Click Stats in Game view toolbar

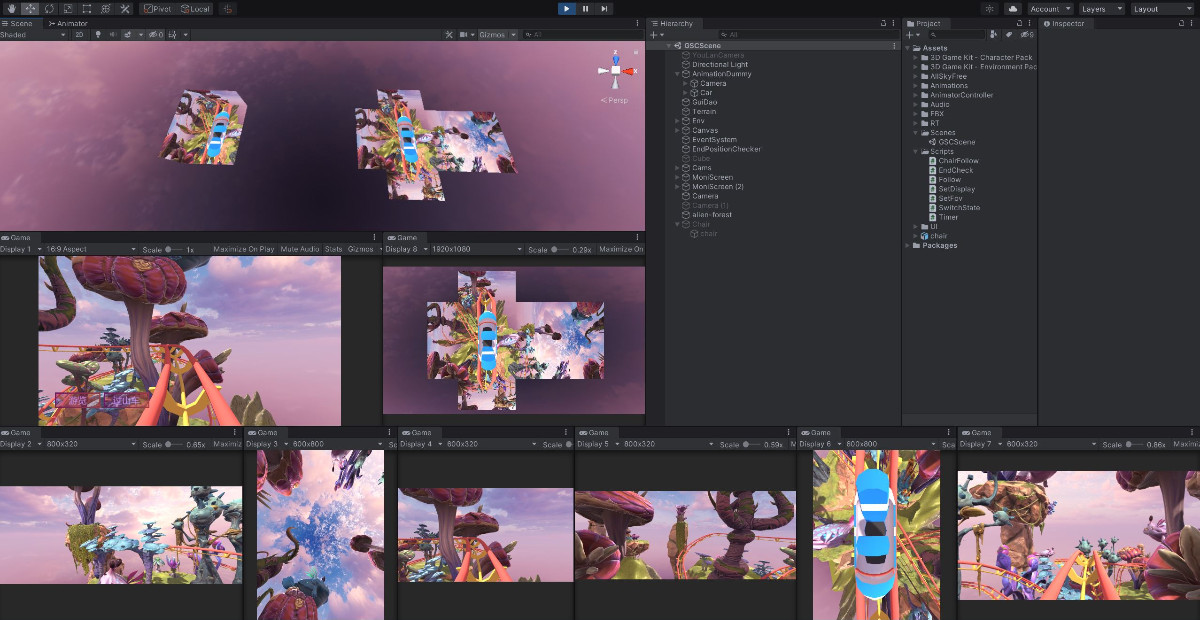333,249
